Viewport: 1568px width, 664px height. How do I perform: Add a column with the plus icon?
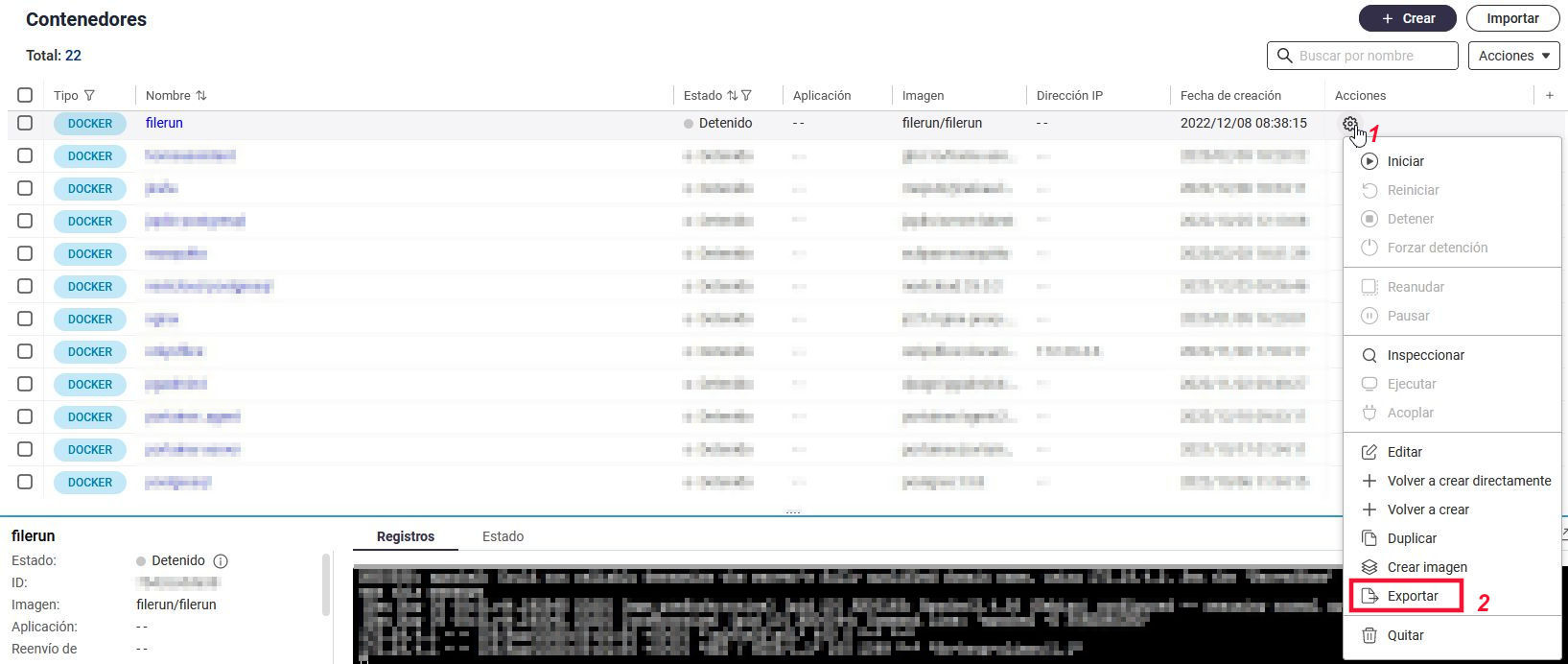click(1549, 95)
